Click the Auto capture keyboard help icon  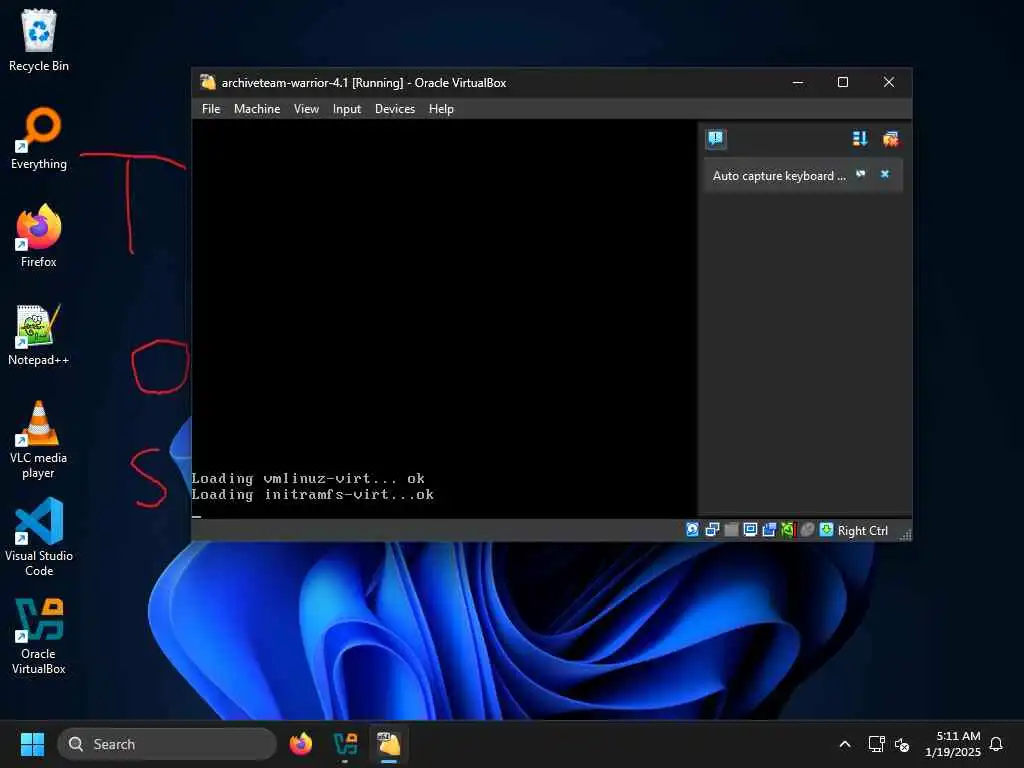861,174
